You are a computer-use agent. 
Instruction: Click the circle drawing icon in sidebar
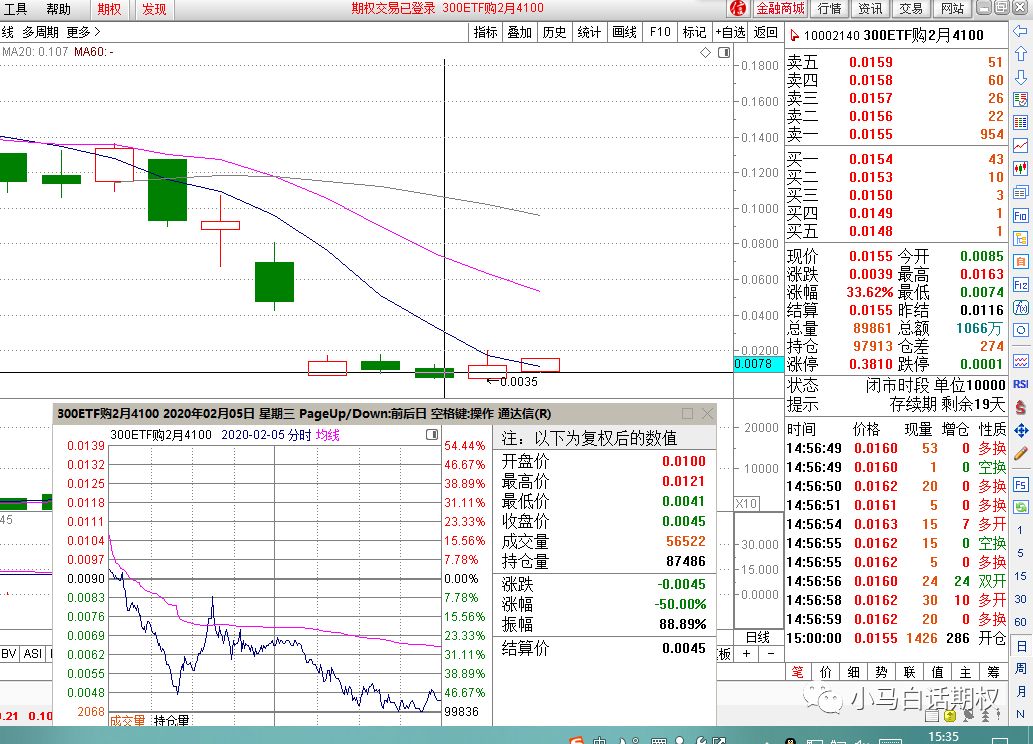click(x=1020, y=330)
